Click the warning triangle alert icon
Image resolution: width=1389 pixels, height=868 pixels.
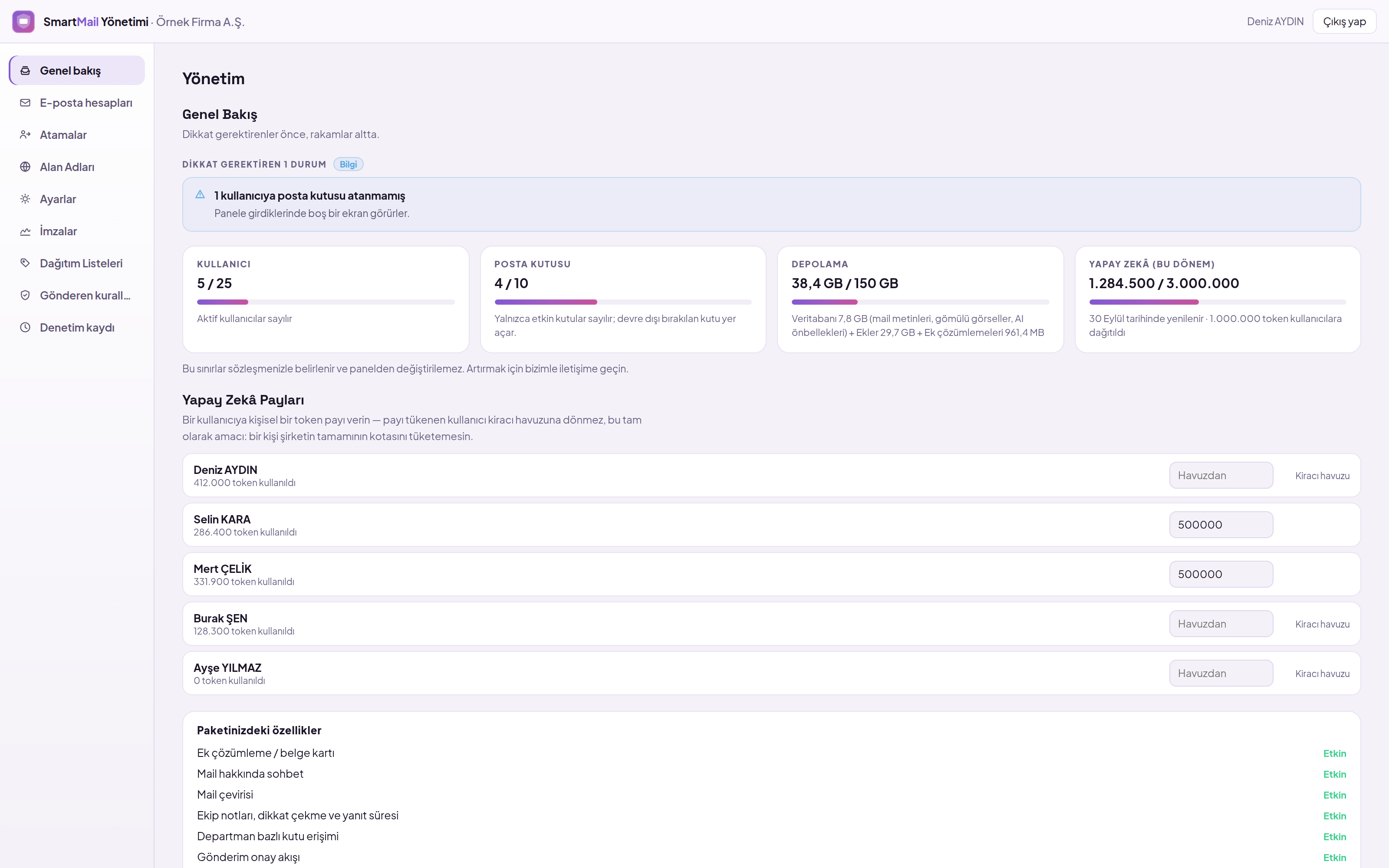[200, 194]
